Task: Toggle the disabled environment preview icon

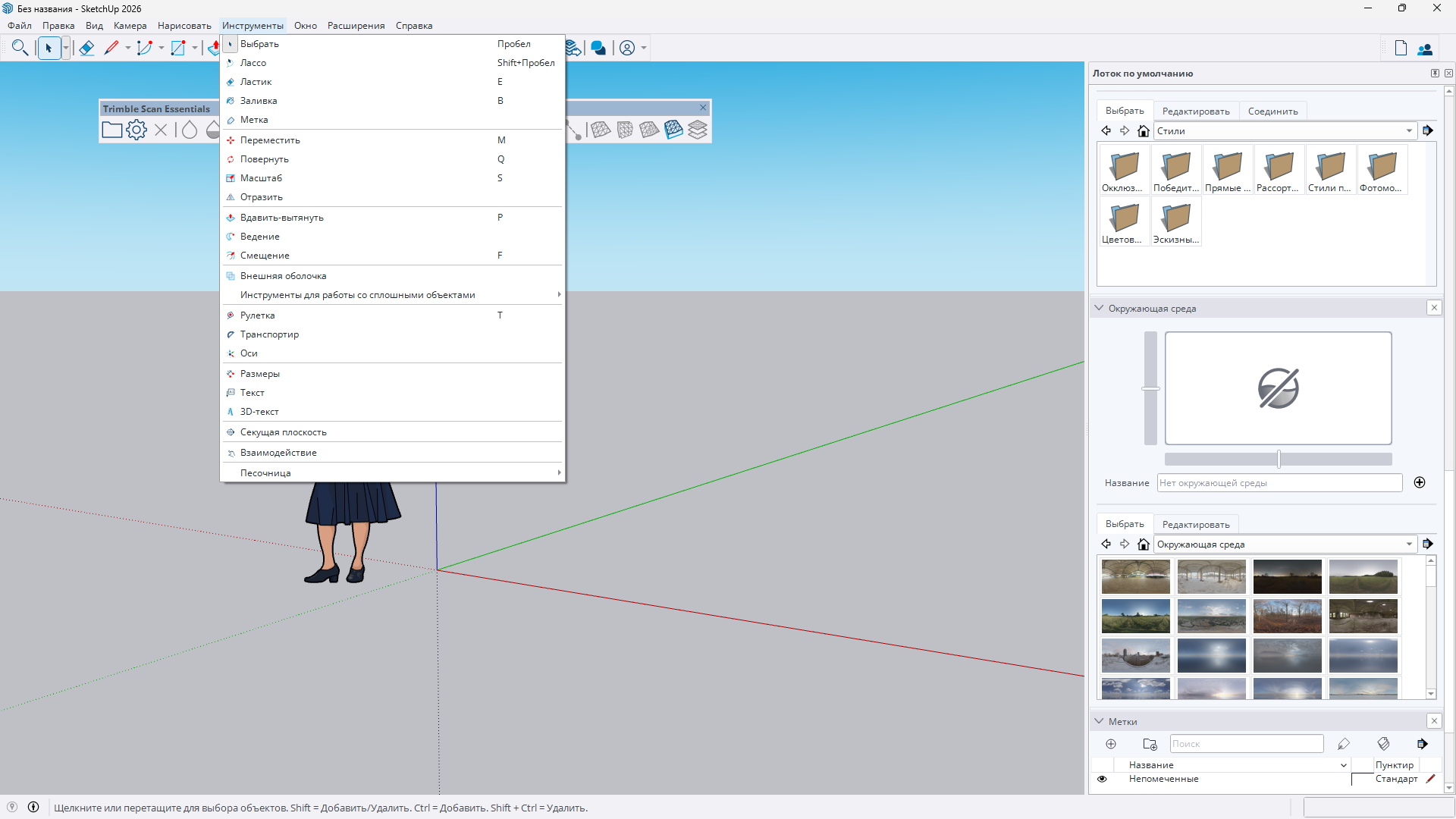Action: (1278, 388)
